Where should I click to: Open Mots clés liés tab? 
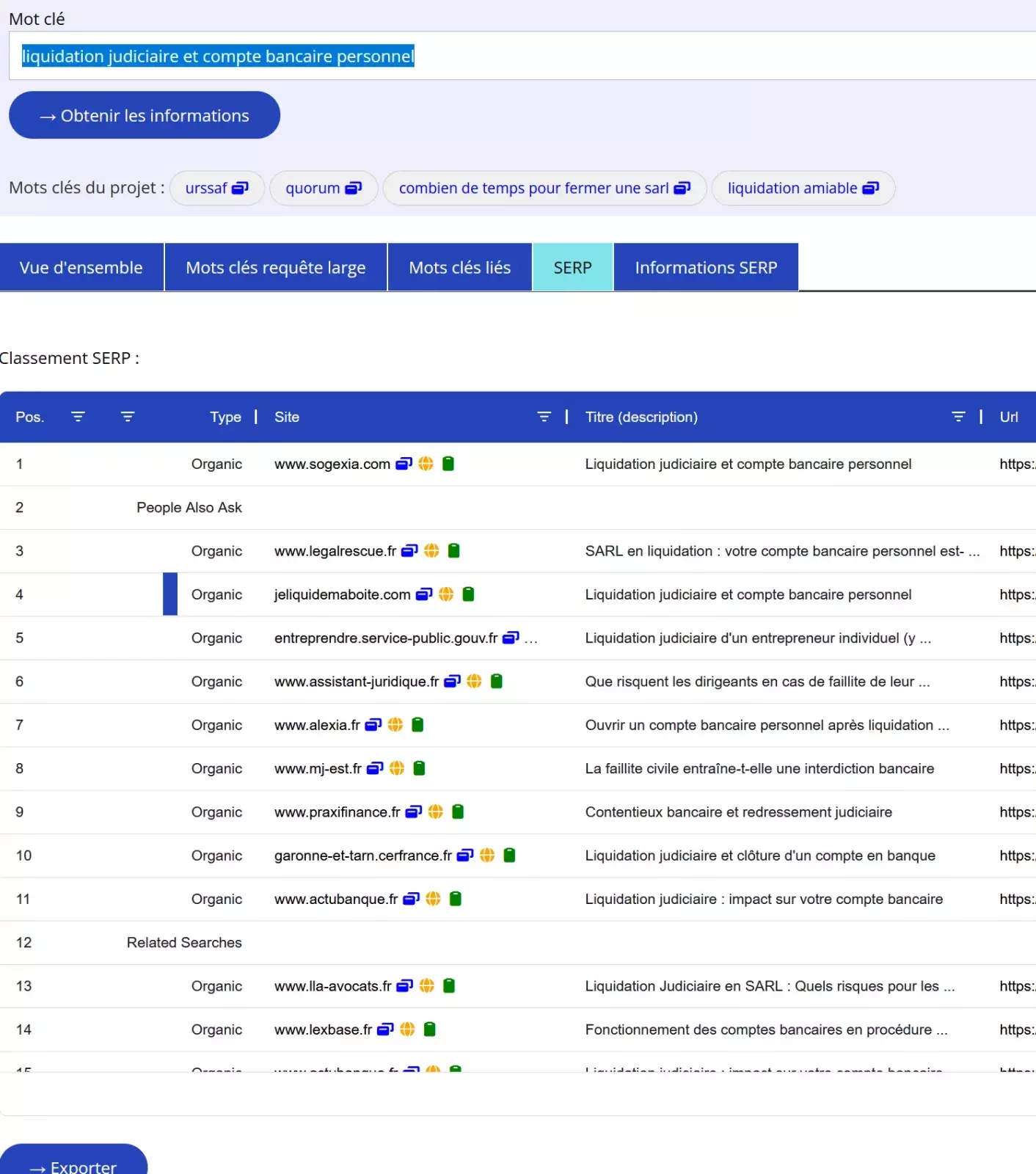[460, 267]
